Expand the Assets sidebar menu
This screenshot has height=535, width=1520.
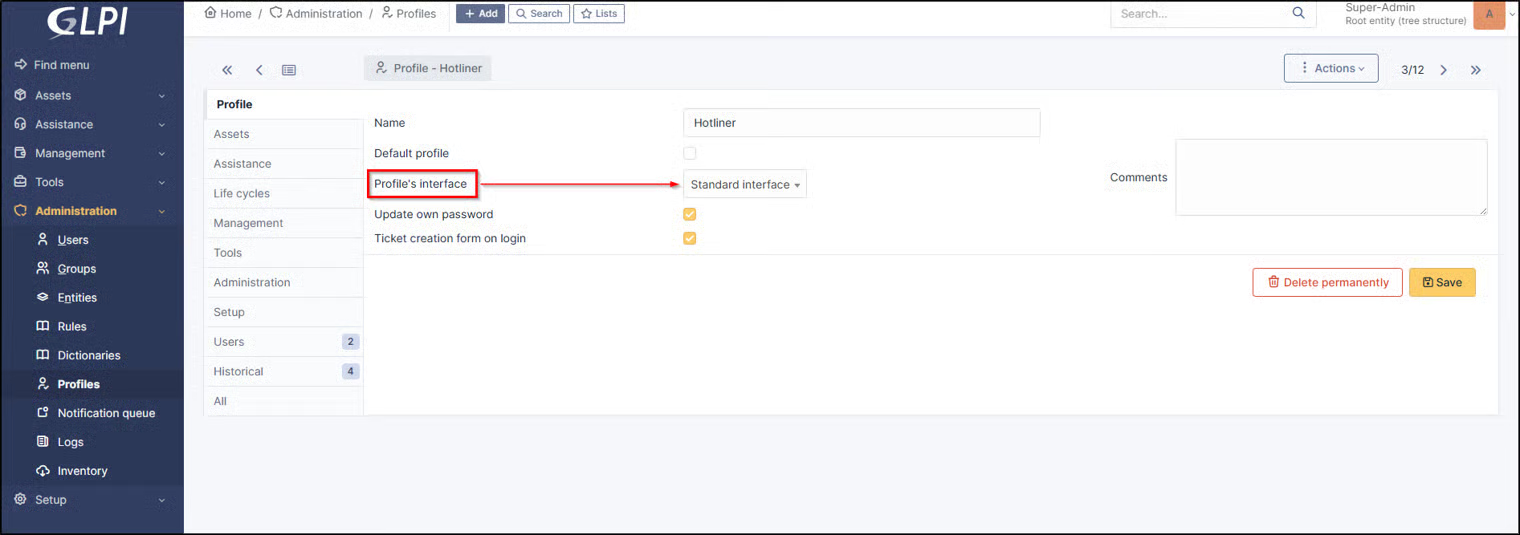(x=91, y=95)
